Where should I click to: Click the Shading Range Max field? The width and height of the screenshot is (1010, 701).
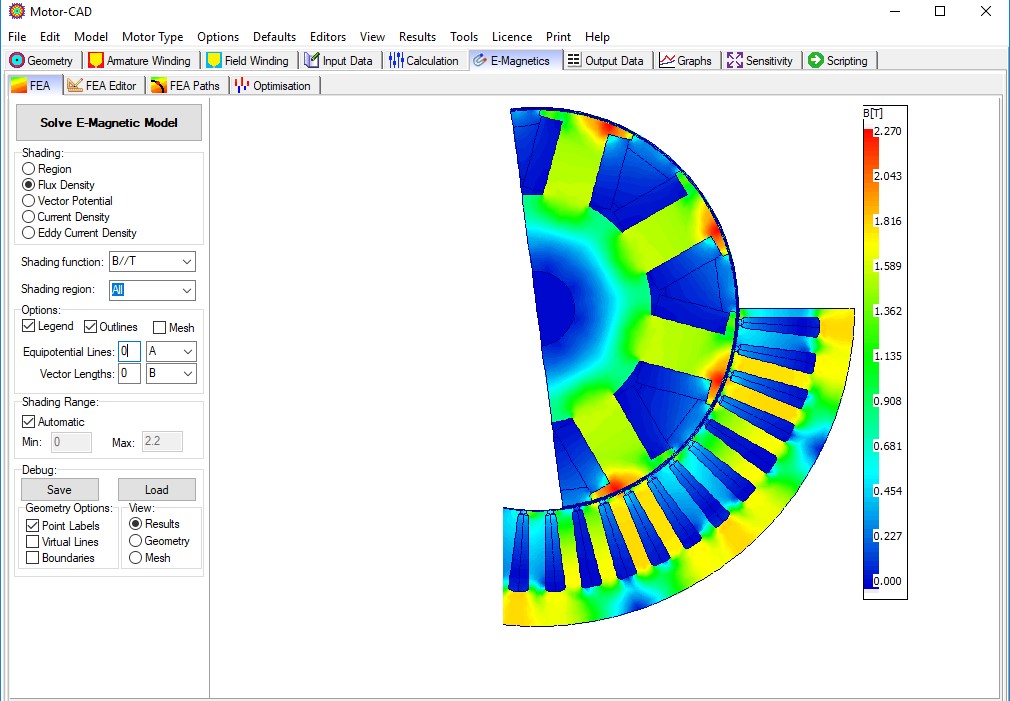click(x=162, y=441)
